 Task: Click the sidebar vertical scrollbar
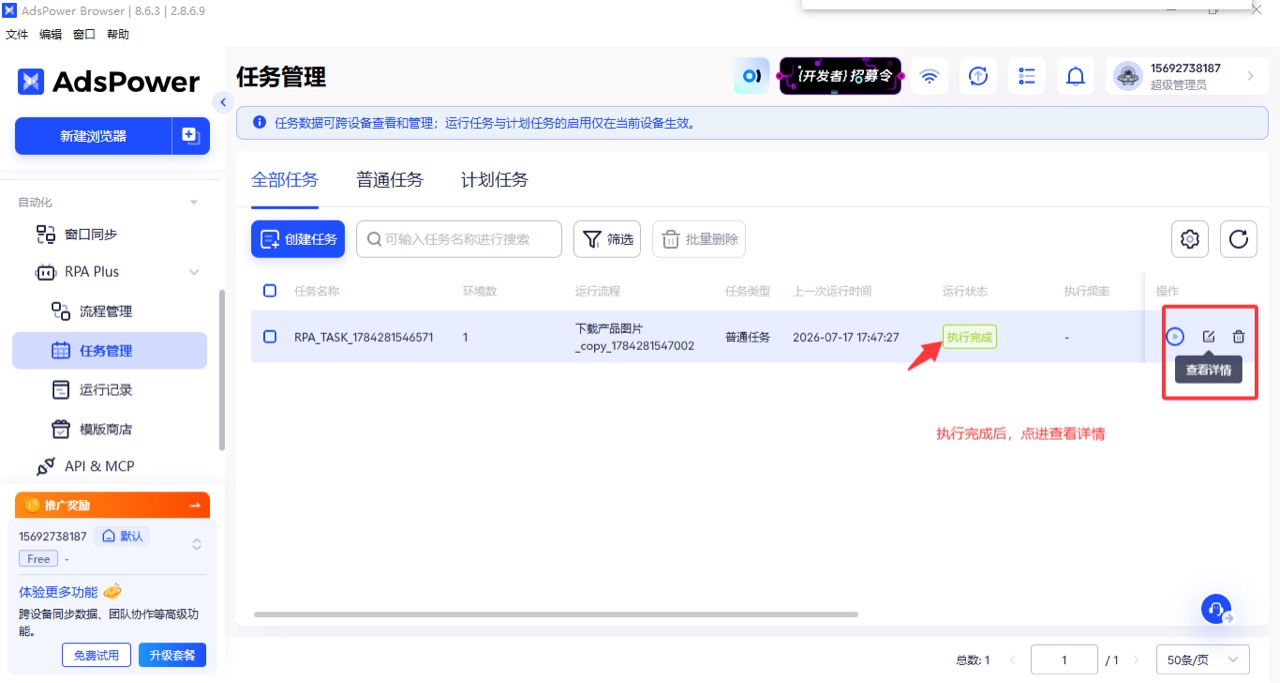pos(222,372)
